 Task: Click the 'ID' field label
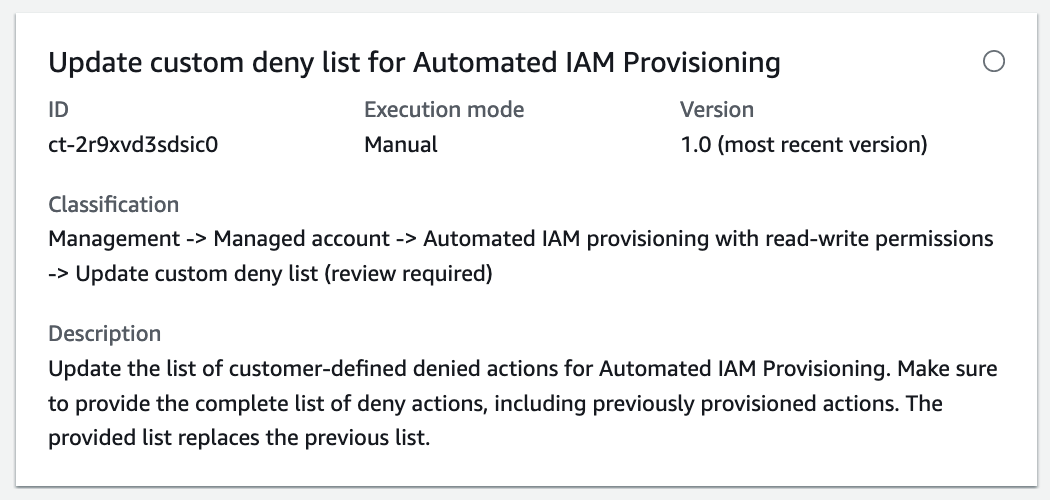(x=58, y=110)
